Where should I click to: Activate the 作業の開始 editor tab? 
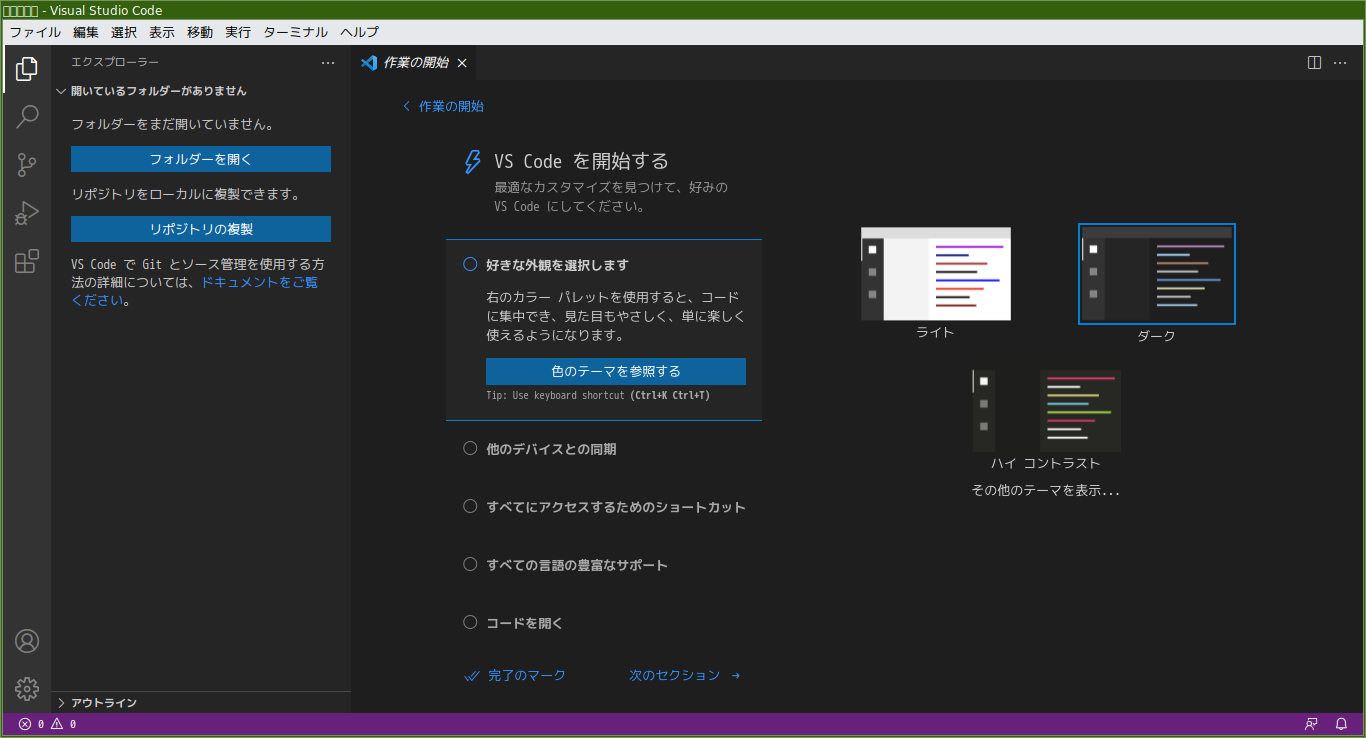tap(415, 63)
